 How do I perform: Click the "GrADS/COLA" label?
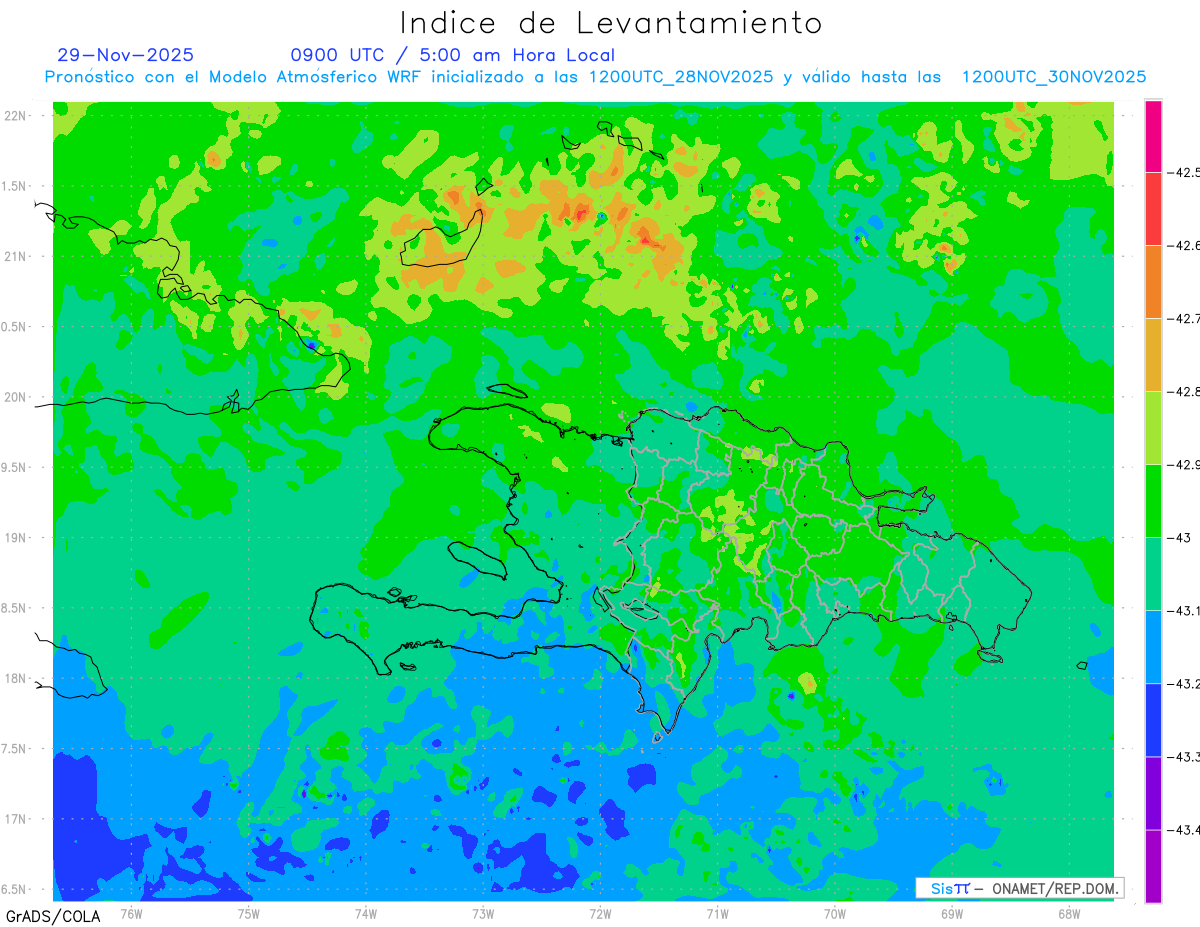(x=53, y=915)
